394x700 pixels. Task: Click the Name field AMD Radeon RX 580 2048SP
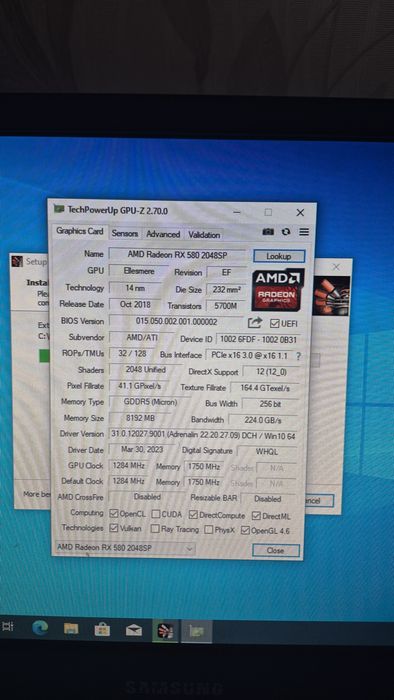coord(177,254)
